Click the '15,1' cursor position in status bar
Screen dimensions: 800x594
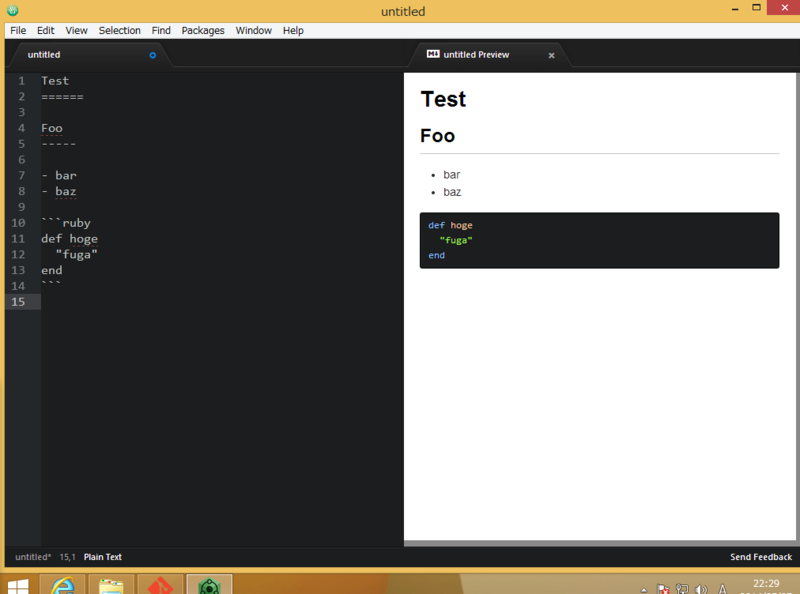coord(67,557)
